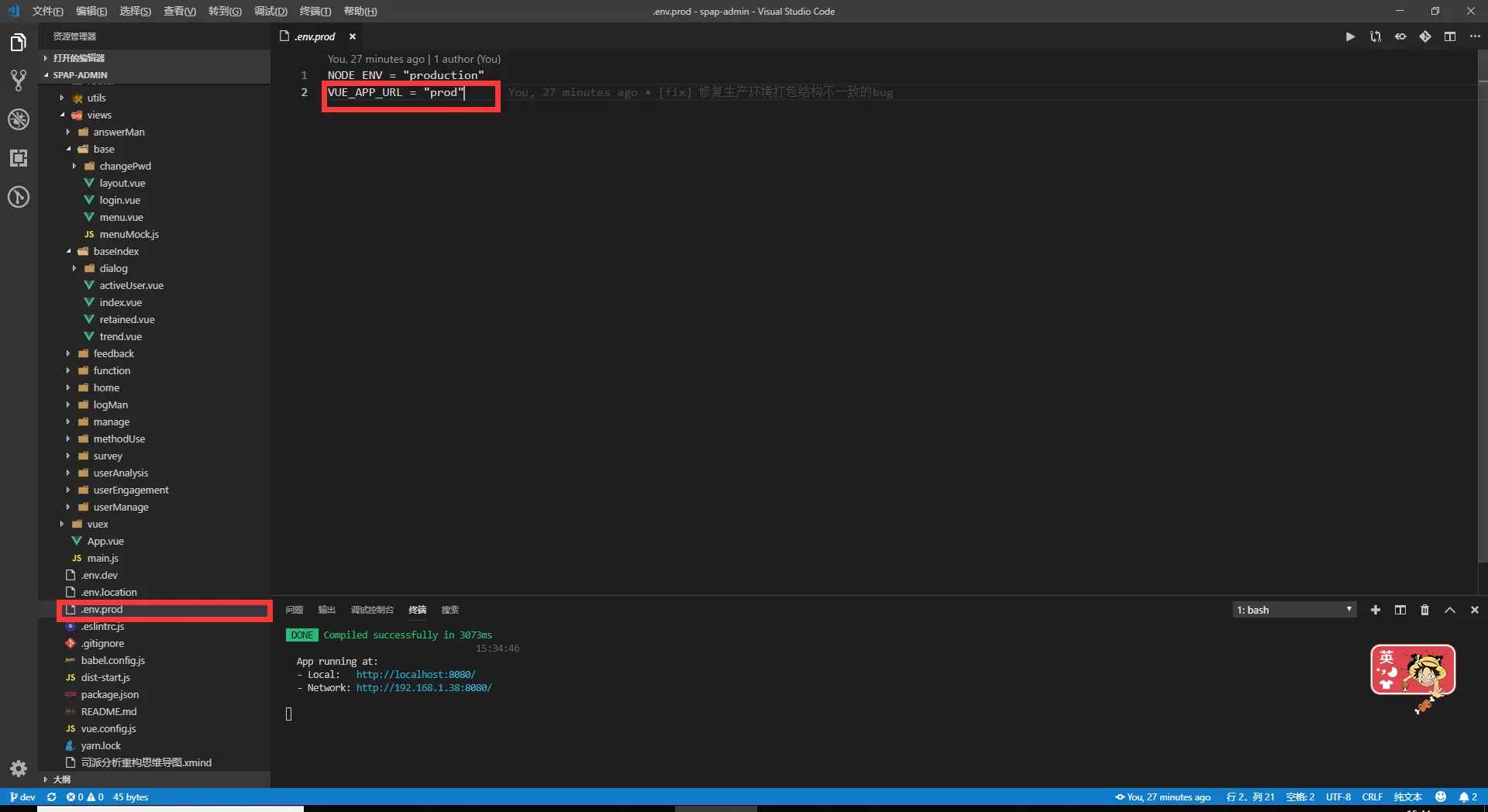Open the 编辑(E) menu
Viewport: 1488px width, 812px height.
click(91, 11)
